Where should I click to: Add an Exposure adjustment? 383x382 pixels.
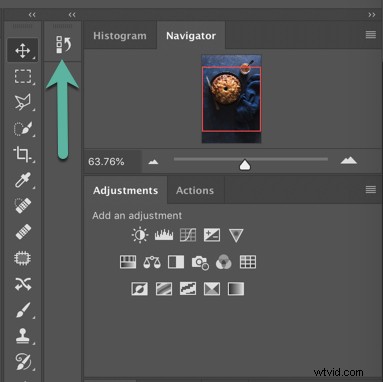(x=212, y=235)
